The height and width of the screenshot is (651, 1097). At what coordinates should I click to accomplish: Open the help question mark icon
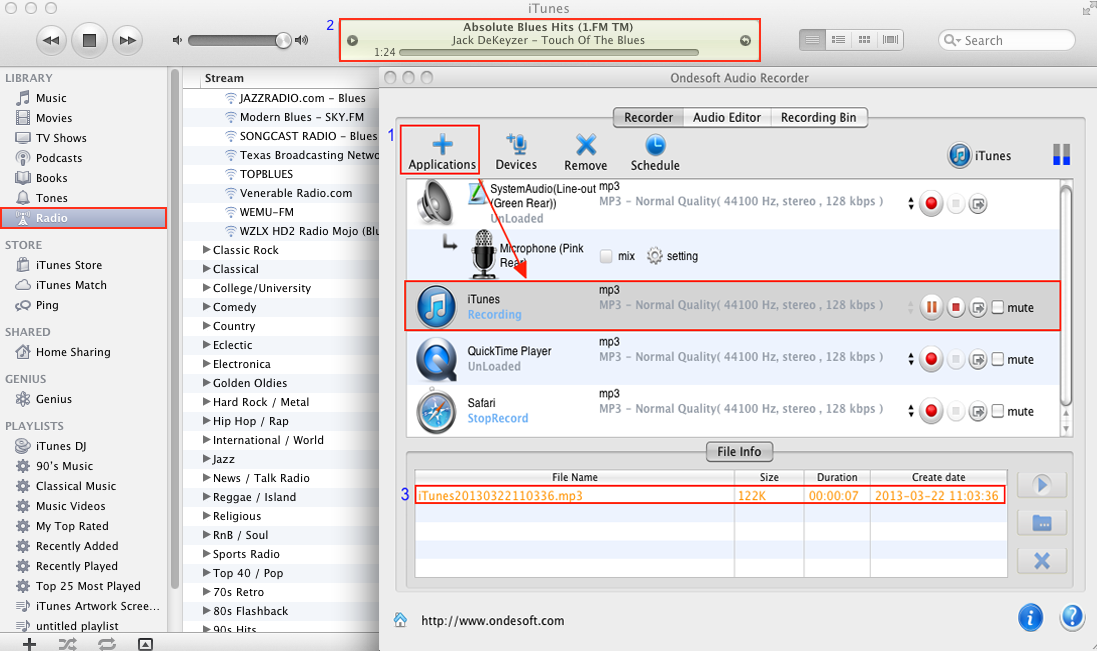(x=1072, y=617)
